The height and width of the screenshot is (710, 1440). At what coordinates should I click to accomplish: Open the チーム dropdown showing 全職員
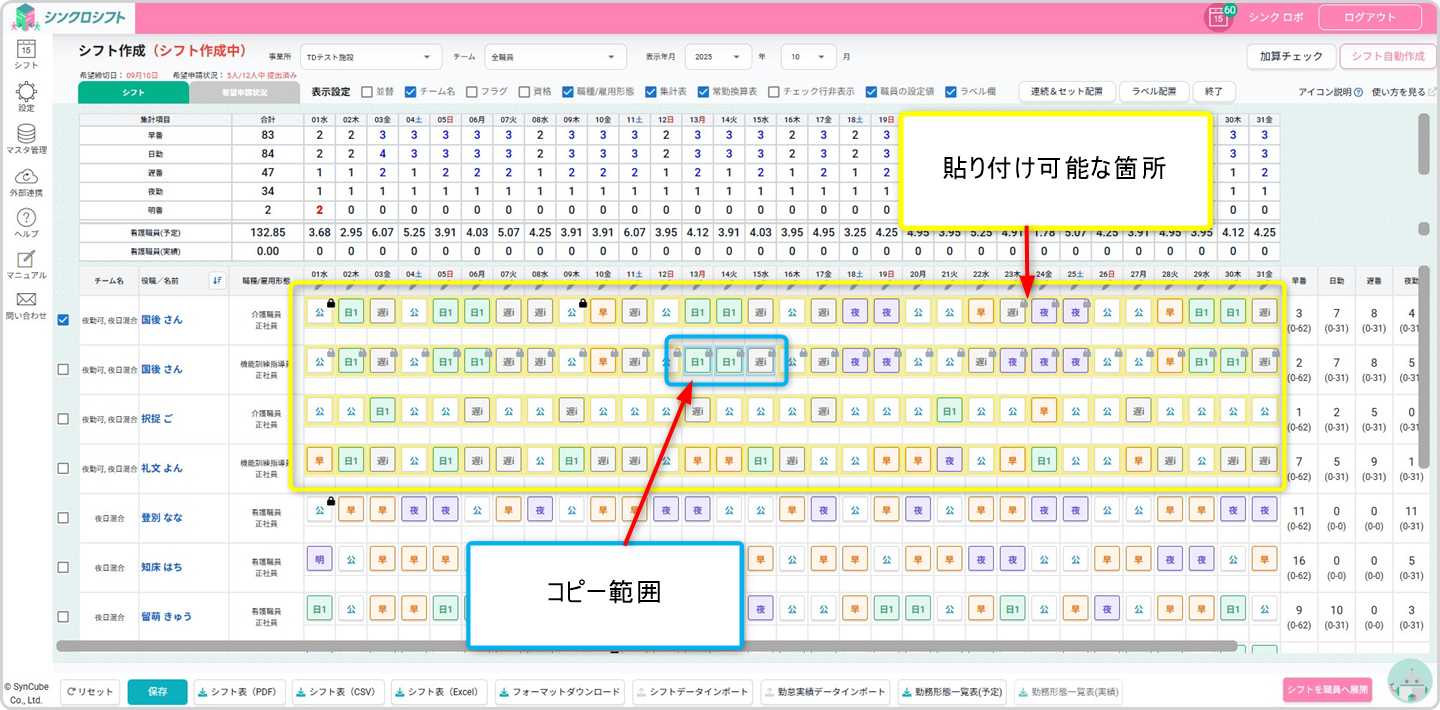pyautogui.click(x=555, y=57)
